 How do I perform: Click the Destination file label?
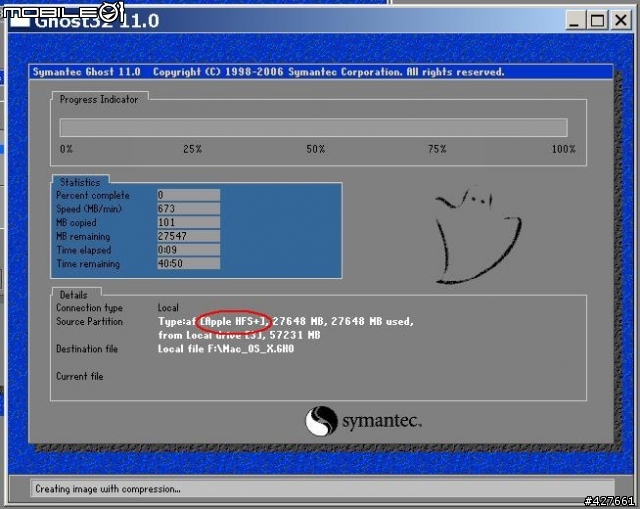click(87, 349)
